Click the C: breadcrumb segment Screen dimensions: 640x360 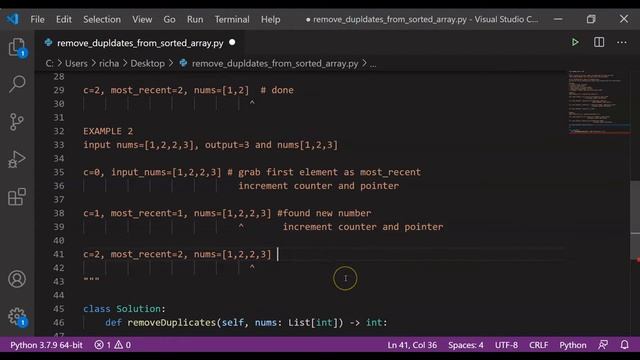[49, 63]
